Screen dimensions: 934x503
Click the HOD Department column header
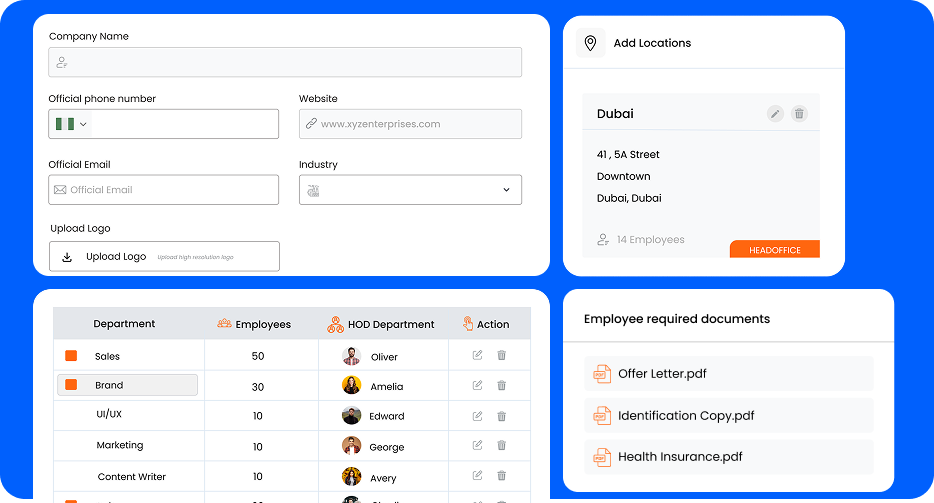tap(381, 324)
